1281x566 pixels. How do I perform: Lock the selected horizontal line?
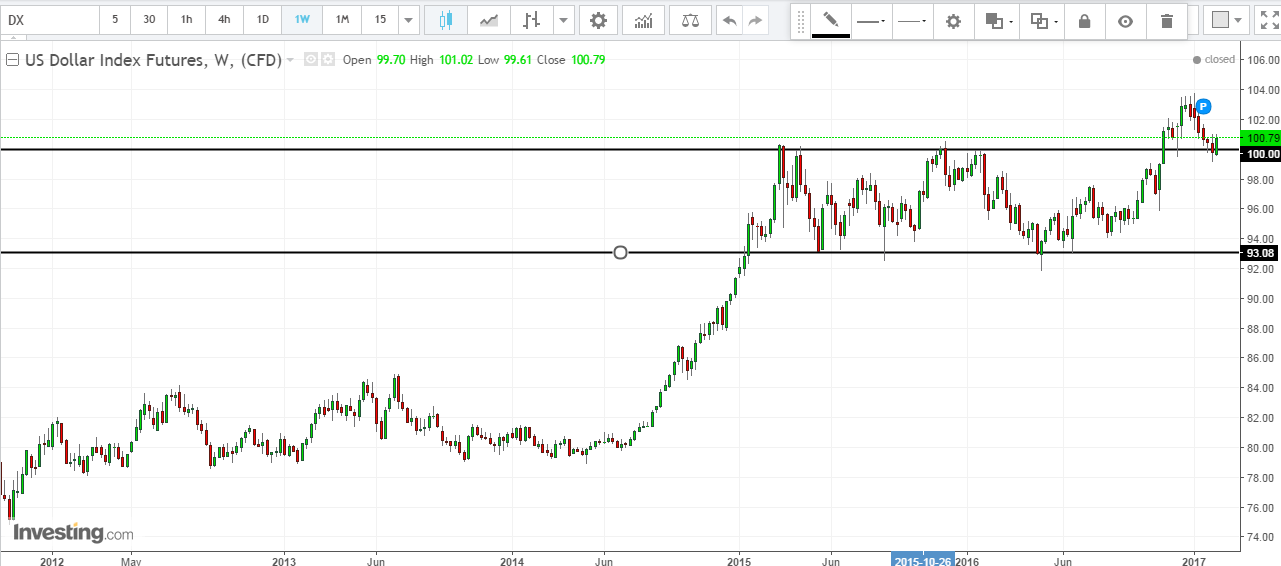(x=1084, y=21)
